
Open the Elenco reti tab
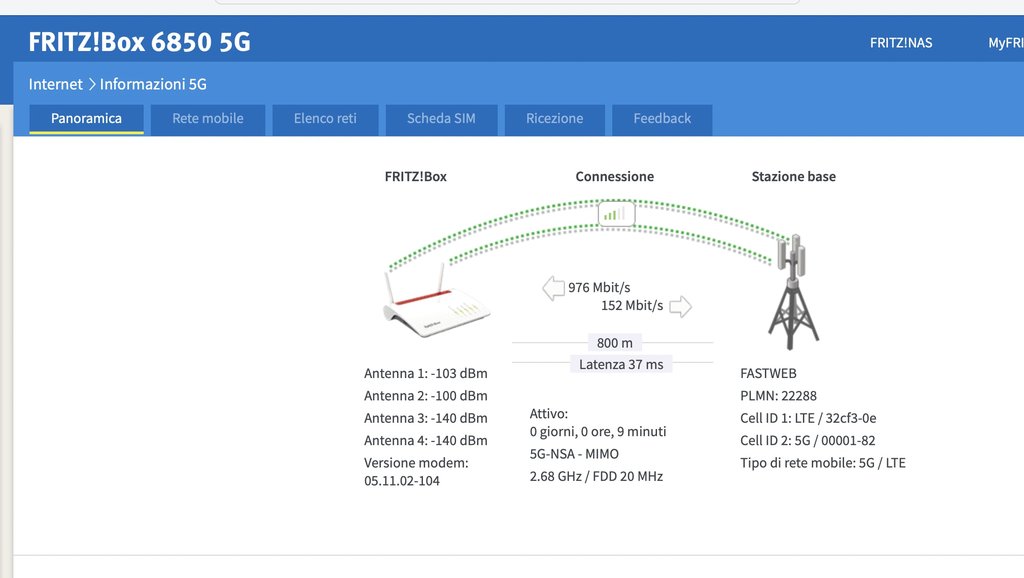click(x=325, y=119)
